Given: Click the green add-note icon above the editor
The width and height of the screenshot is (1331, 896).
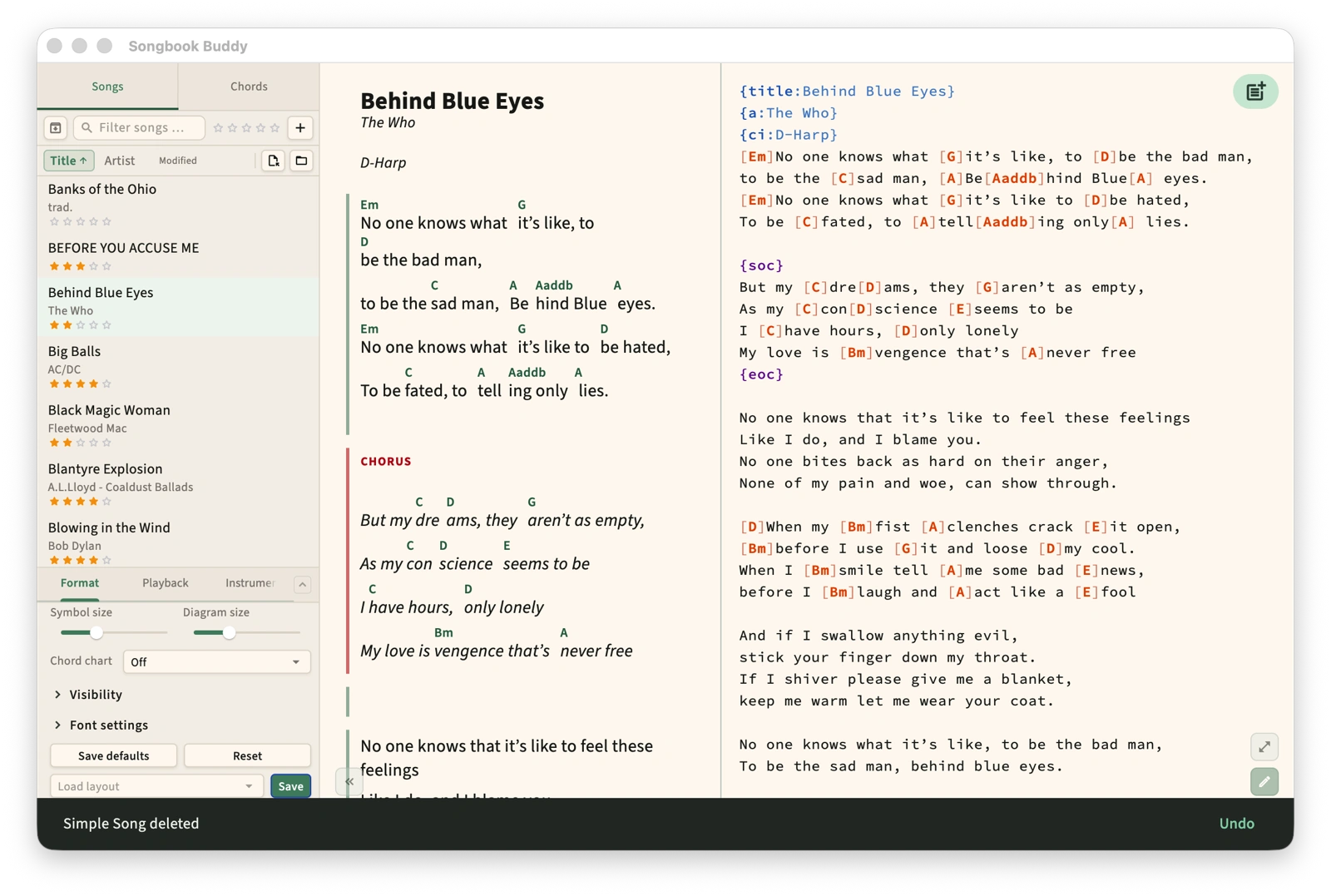Looking at the screenshot, I should (1255, 92).
